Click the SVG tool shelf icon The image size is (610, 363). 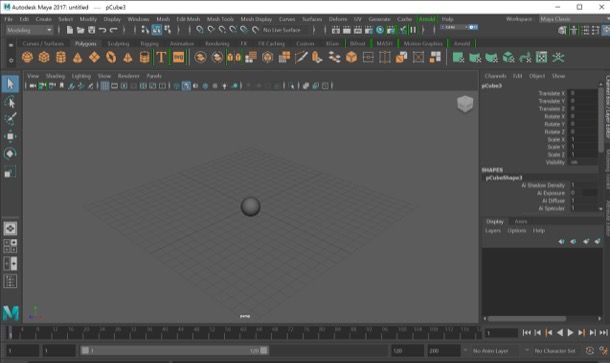click(178, 58)
